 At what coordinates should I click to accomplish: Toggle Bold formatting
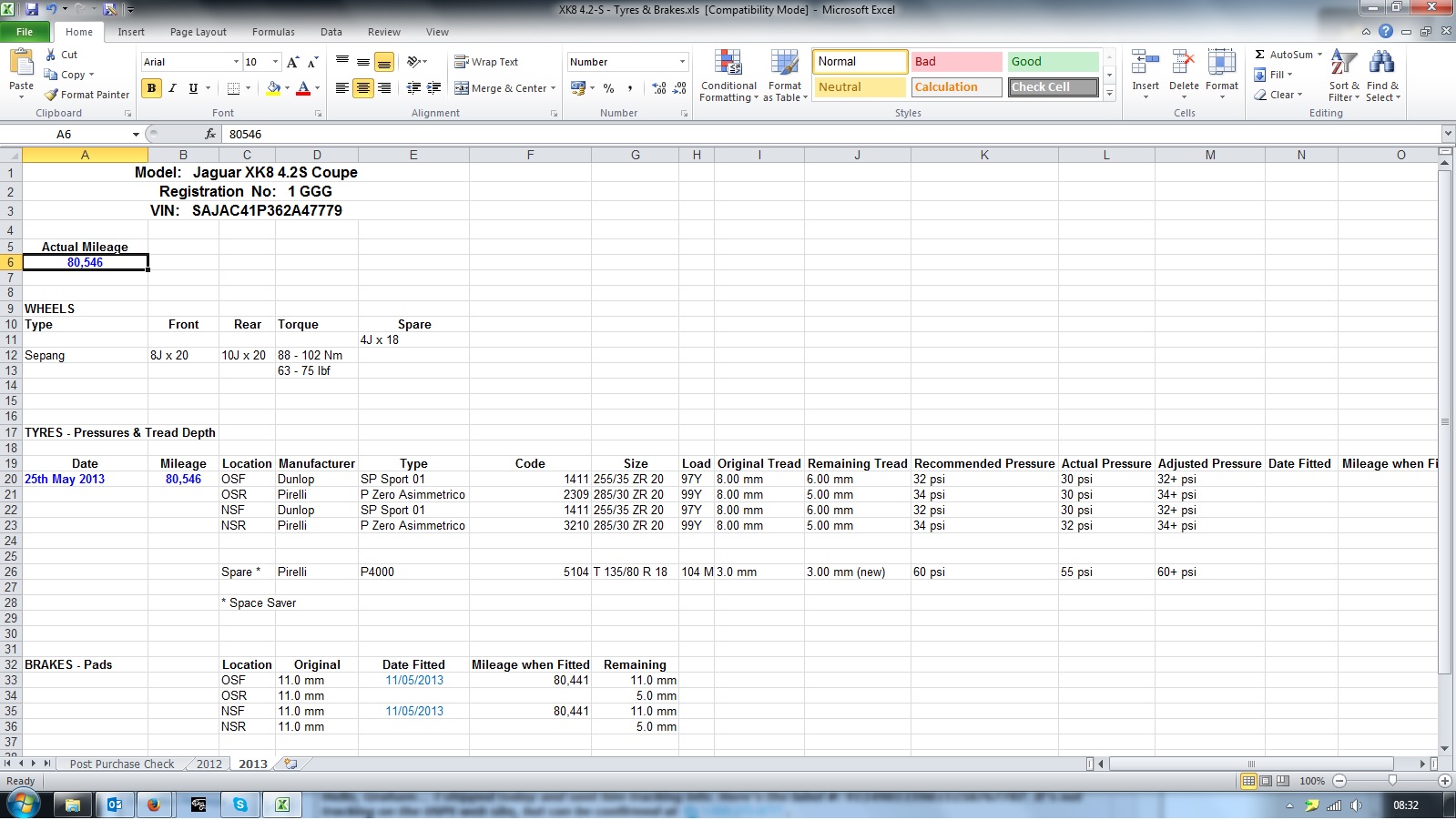tap(151, 88)
